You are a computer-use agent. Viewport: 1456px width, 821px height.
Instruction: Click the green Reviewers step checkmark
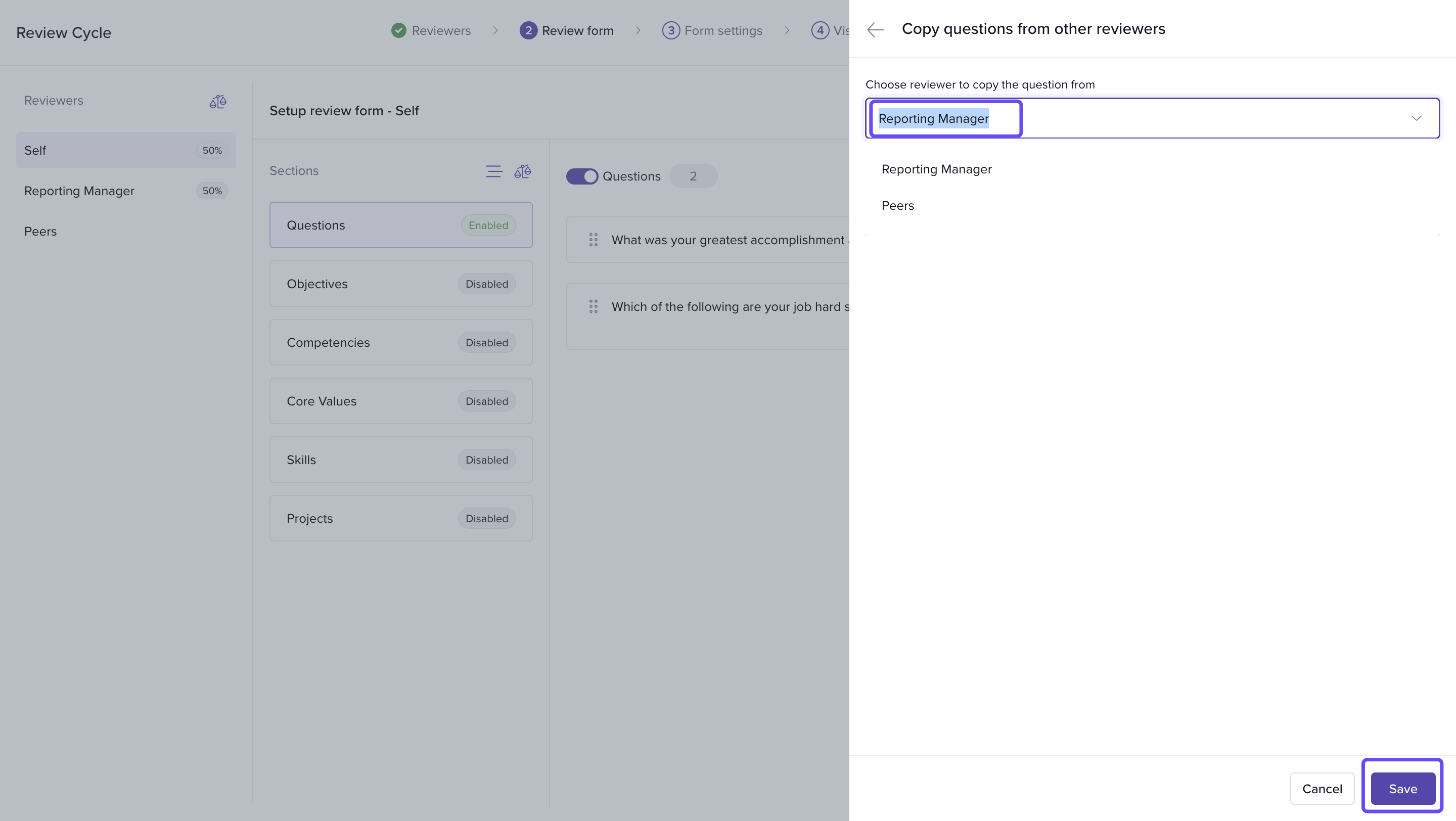pyautogui.click(x=398, y=30)
